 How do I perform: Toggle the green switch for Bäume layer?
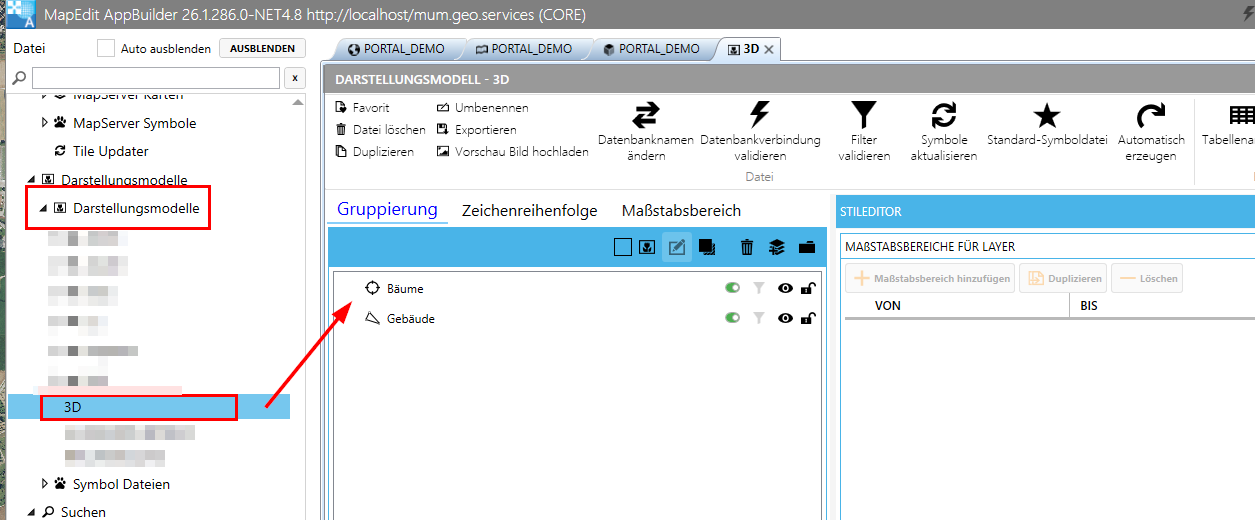(x=733, y=288)
